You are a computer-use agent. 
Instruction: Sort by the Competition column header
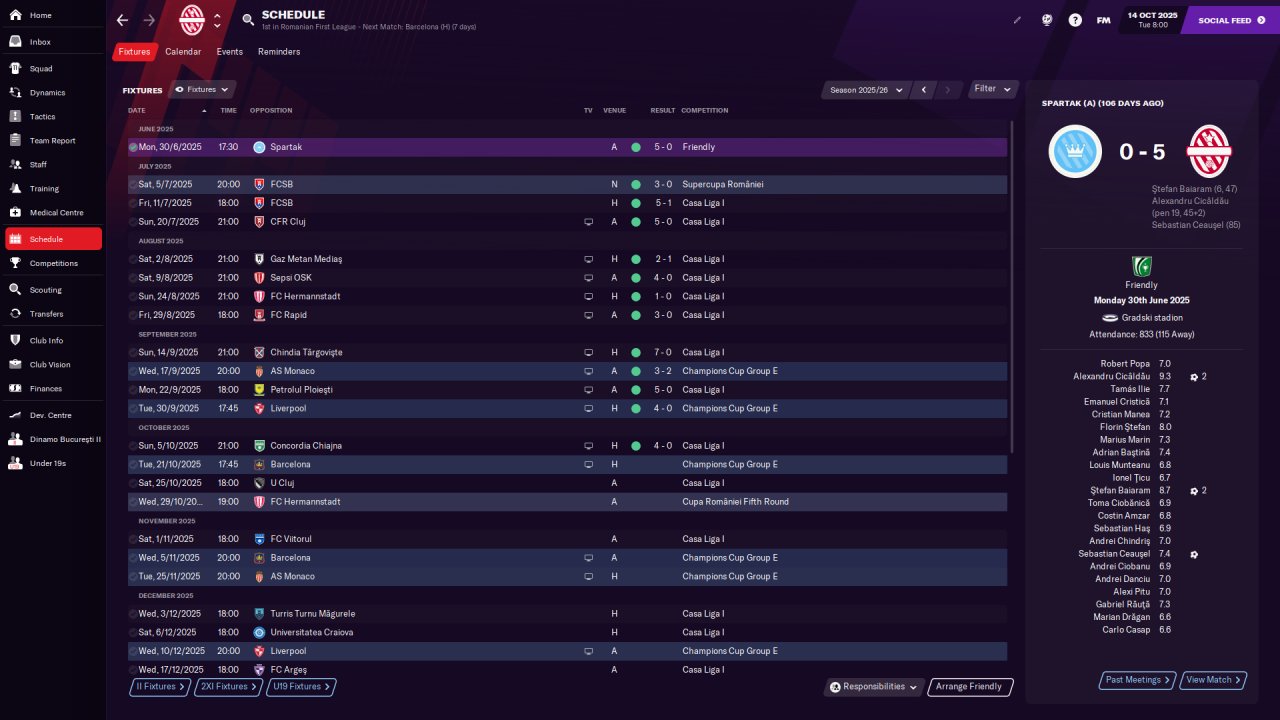705,110
